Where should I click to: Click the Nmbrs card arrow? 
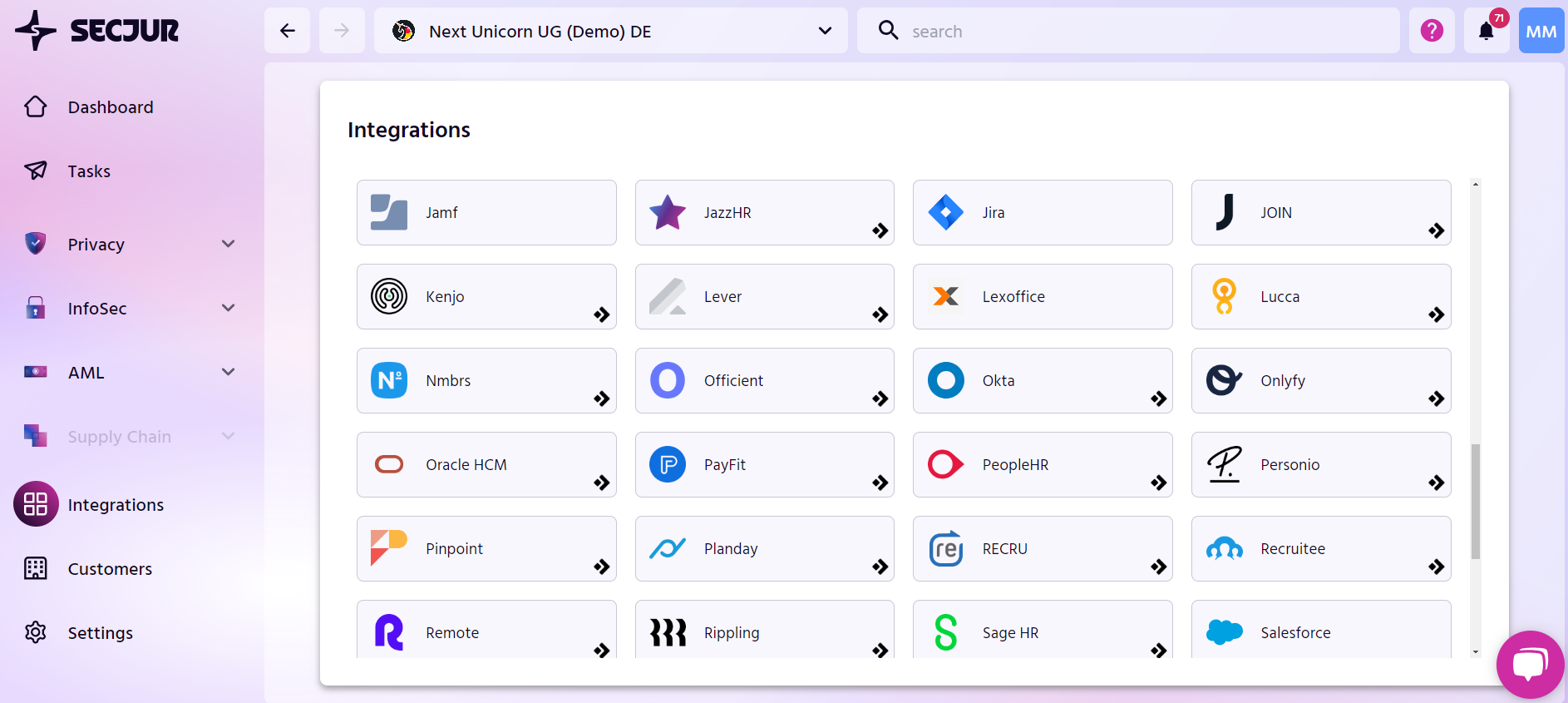tap(602, 399)
